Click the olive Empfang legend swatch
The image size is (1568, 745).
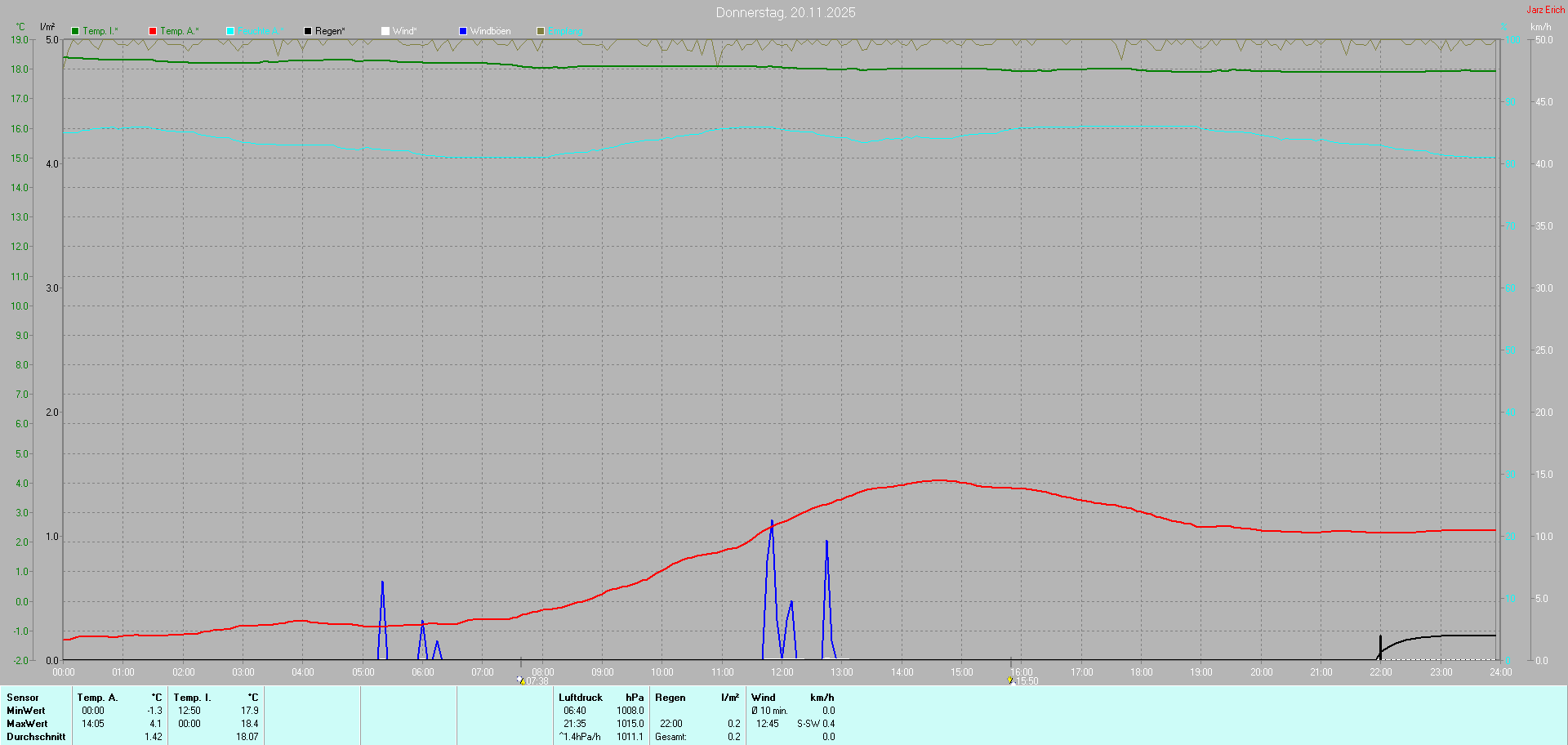click(541, 31)
